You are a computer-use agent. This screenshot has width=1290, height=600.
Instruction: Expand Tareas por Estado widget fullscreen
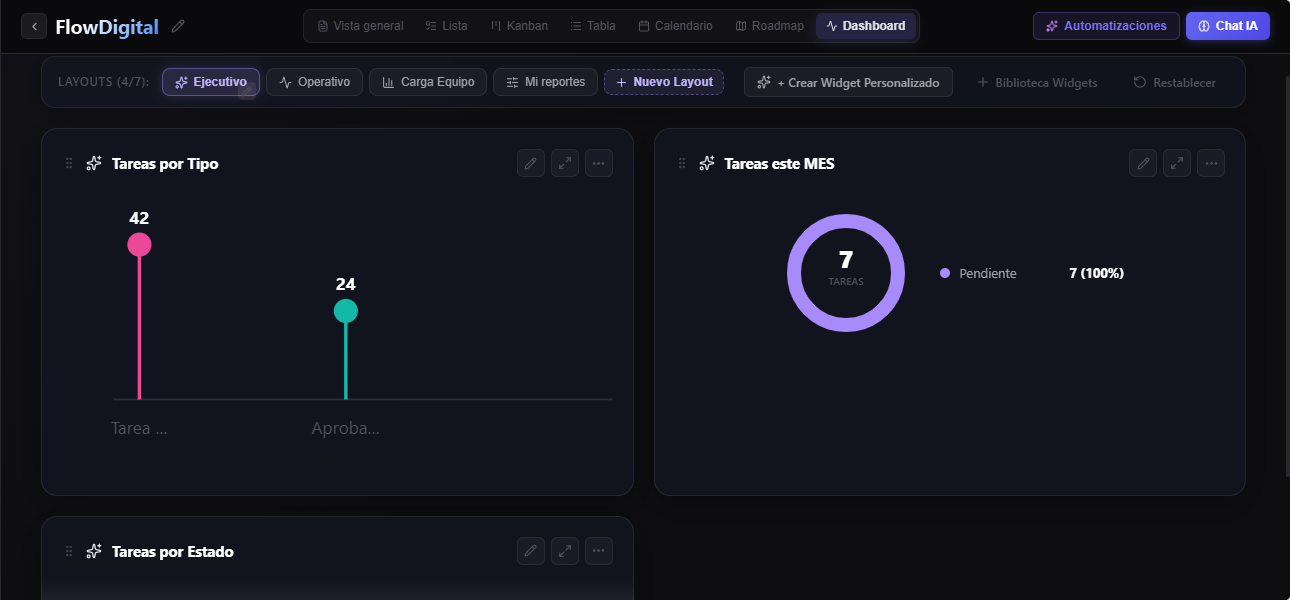[x=565, y=551]
